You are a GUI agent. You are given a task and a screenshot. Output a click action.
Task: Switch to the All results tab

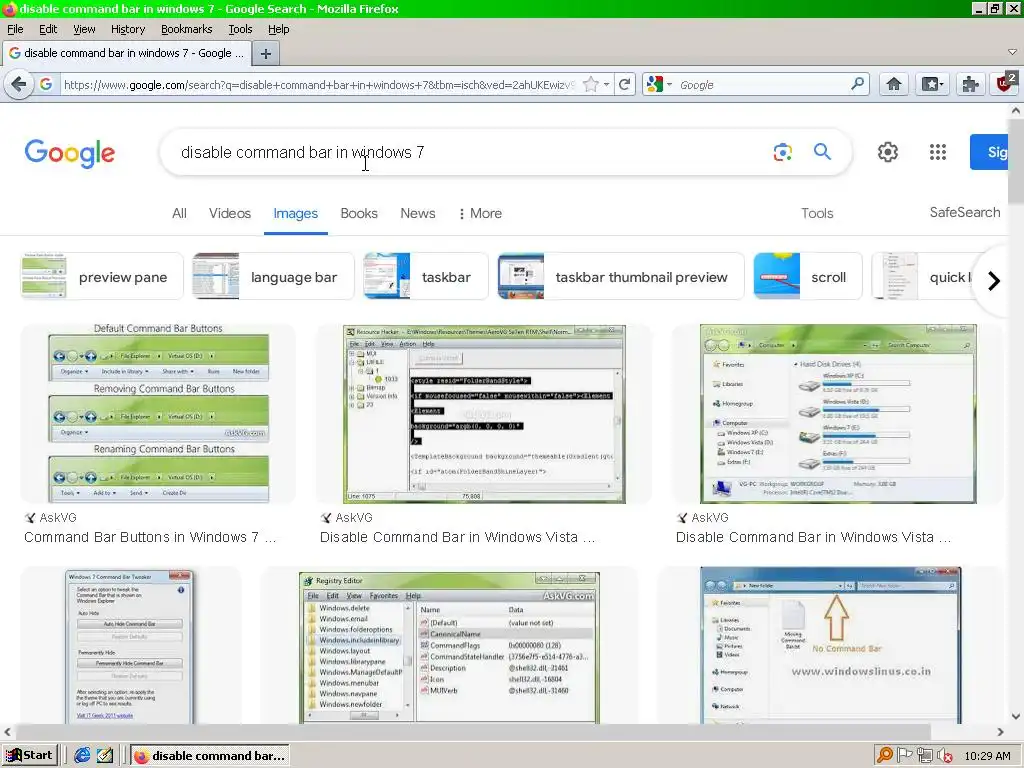179,214
